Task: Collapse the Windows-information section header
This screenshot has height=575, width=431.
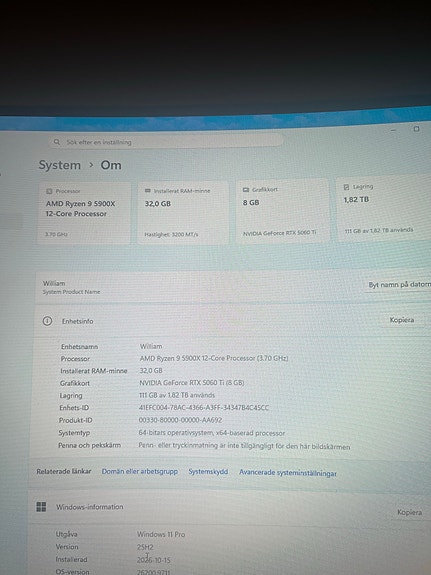Action: [229, 508]
